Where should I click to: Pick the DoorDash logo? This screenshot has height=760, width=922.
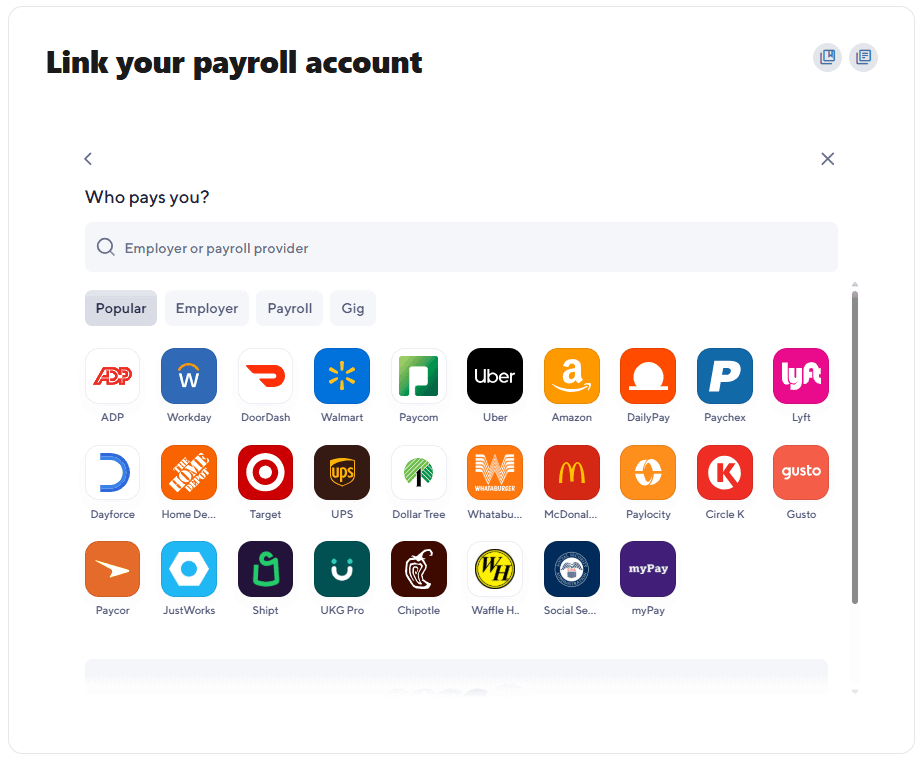click(265, 376)
